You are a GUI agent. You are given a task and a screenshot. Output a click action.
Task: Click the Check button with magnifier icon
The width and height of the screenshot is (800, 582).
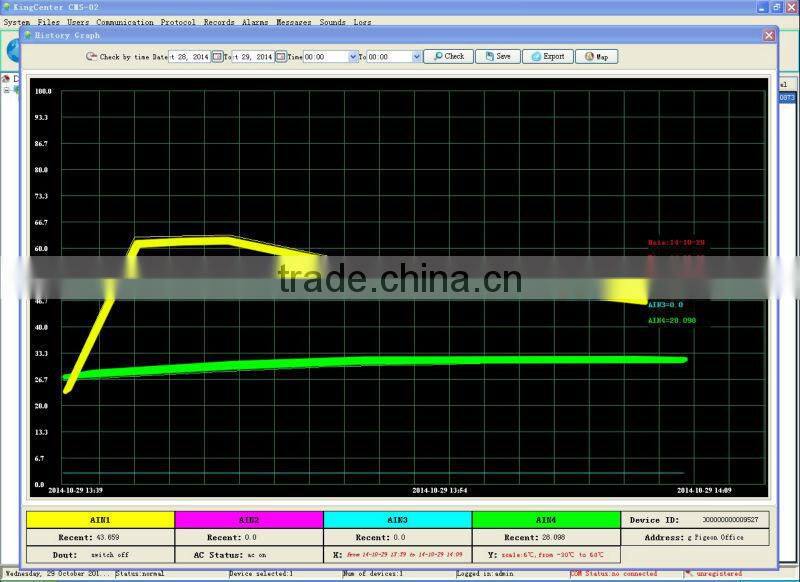448,57
